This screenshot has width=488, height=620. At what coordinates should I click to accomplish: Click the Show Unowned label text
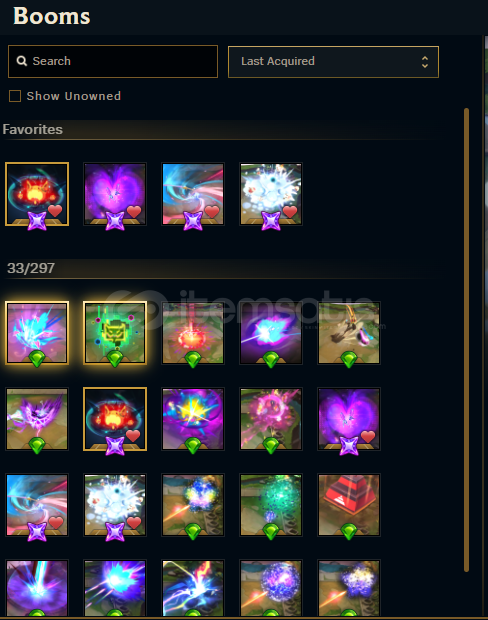pos(74,96)
